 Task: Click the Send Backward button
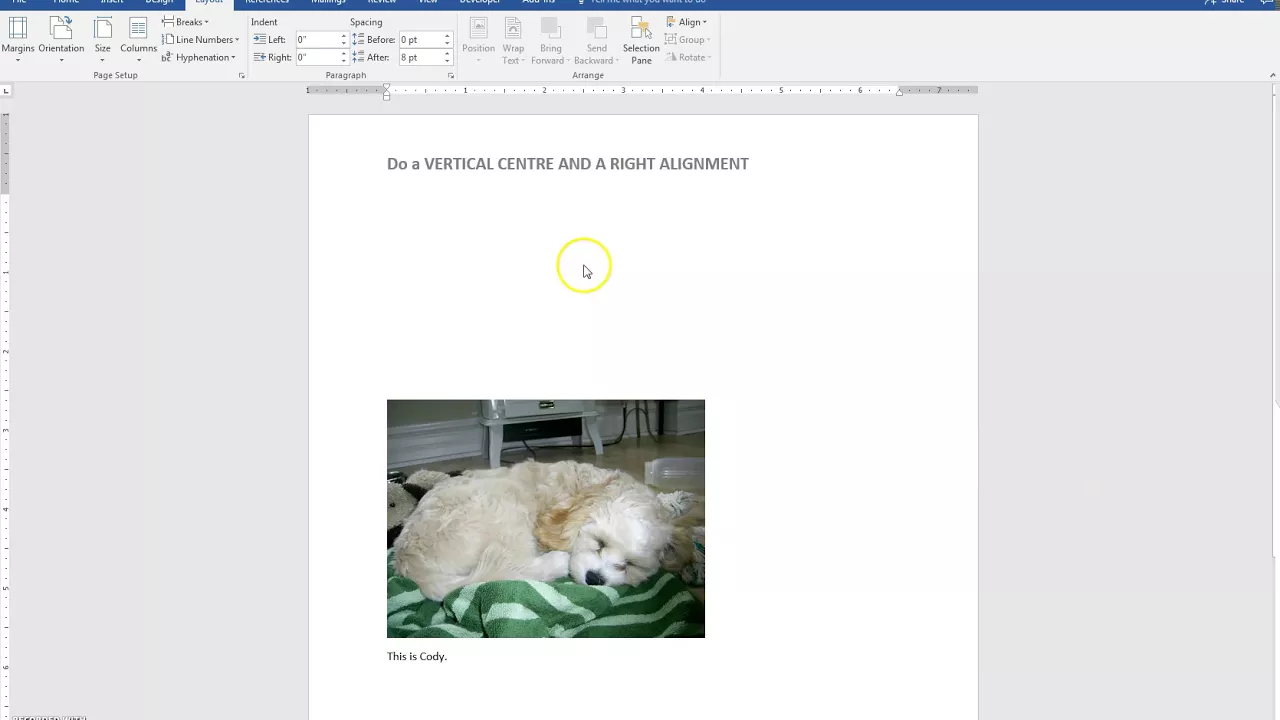pyautogui.click(x=597, y=40)
